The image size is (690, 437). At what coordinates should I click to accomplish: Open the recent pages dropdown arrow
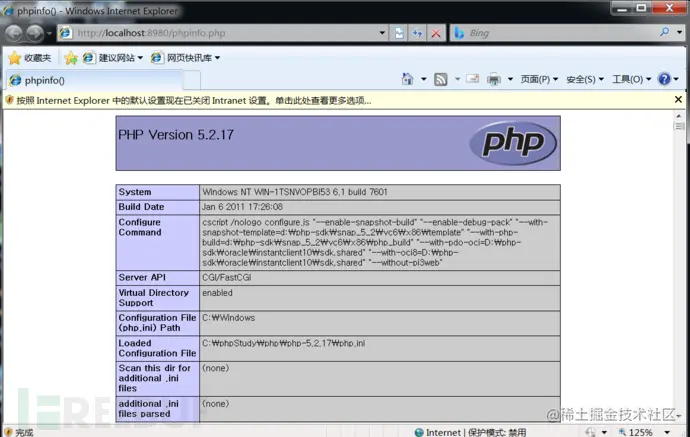click(49, 33)
